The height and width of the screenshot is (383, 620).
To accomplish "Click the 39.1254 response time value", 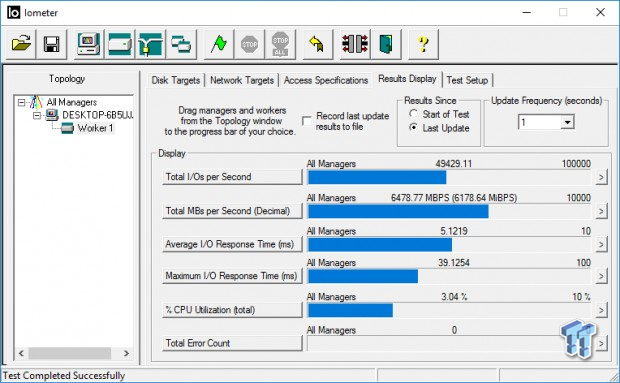I will click(x=454, y=263).
